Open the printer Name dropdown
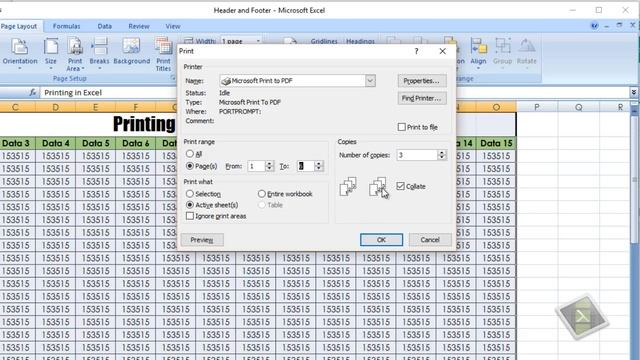This screenshot has height=360, width=640. [370, 81]
